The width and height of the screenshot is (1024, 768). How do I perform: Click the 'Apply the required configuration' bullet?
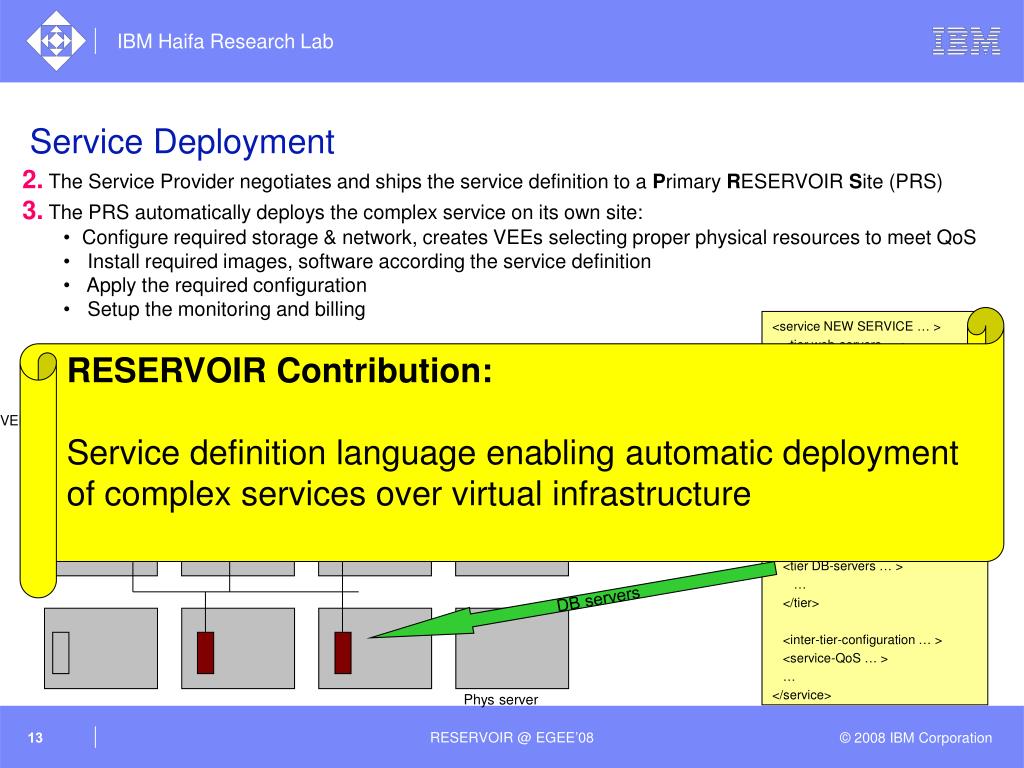coord(226,285)
